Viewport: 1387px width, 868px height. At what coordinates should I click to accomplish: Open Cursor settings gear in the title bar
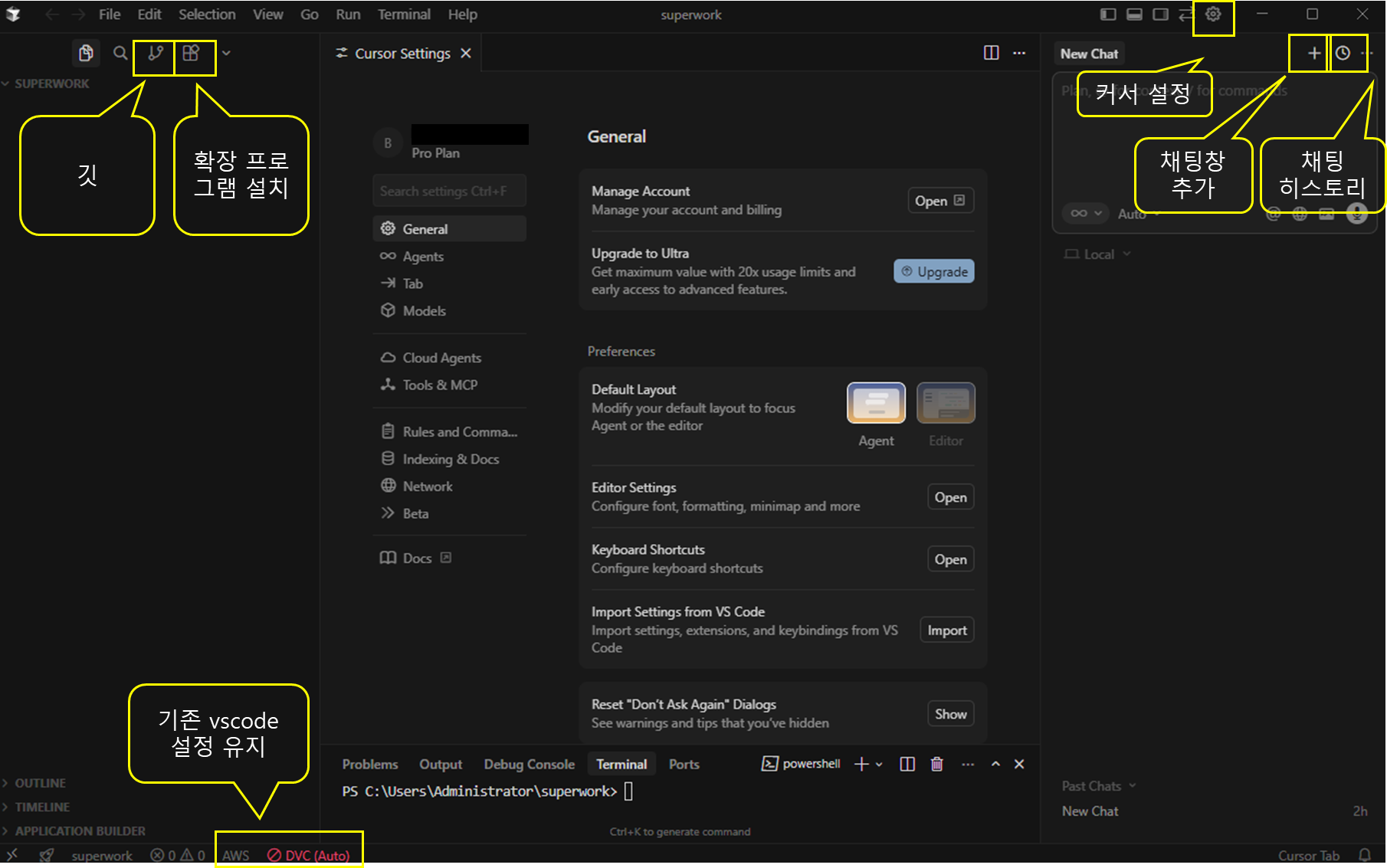pyautogui.click(x=1213, y=14)
